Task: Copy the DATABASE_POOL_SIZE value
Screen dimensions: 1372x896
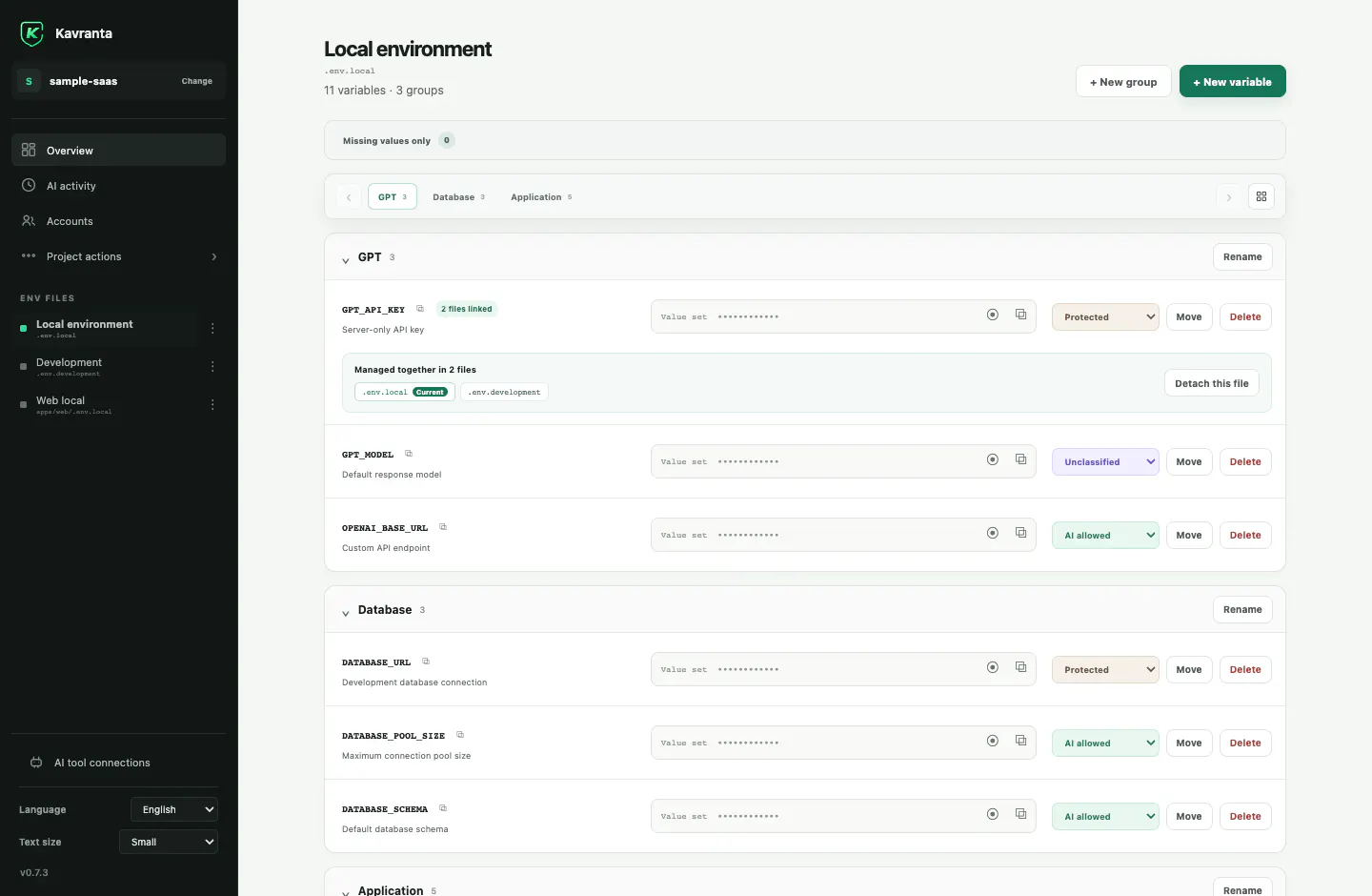Action: coord(1020,741)
